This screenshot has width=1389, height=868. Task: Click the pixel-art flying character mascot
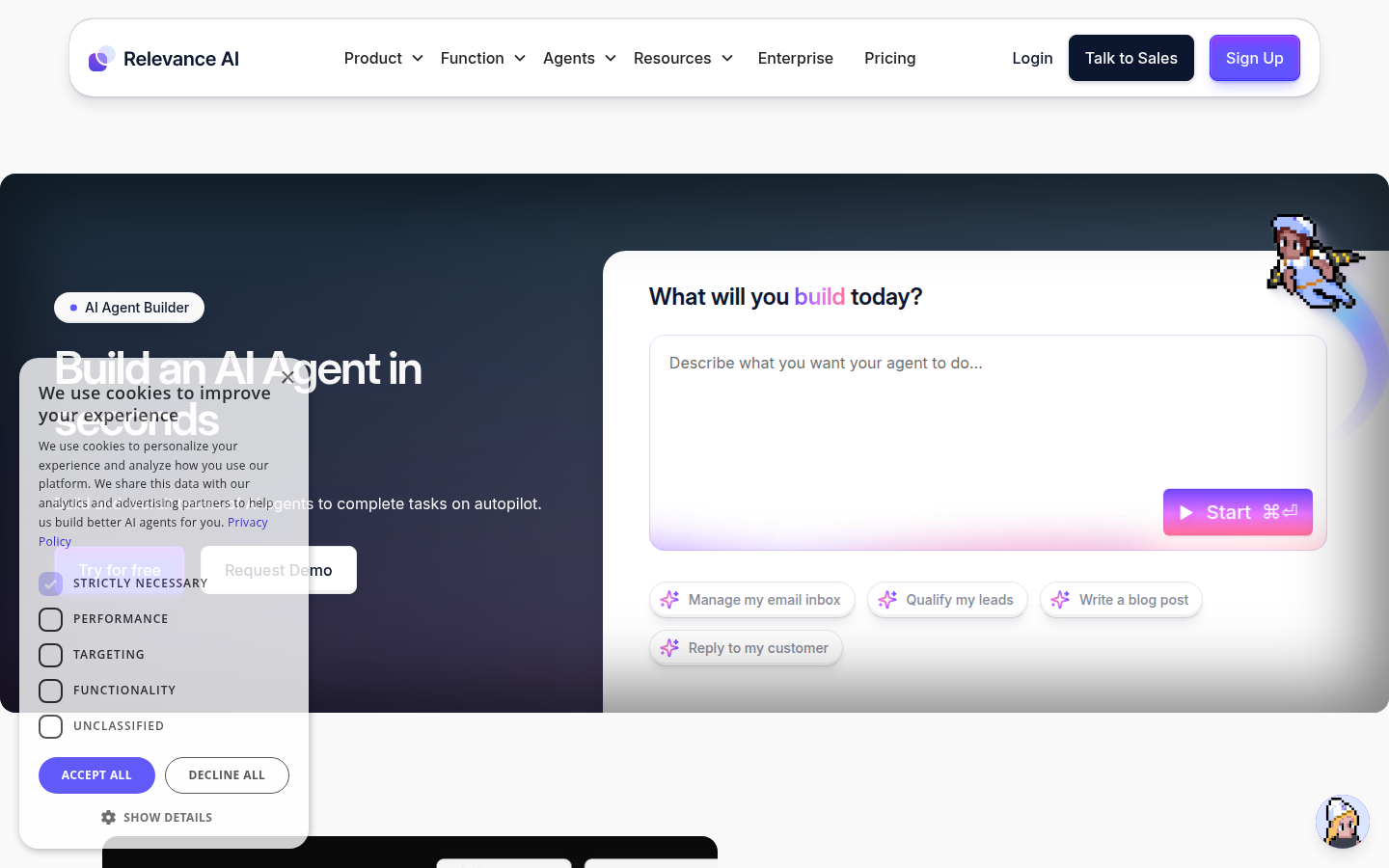click(x=1312, y=261)
